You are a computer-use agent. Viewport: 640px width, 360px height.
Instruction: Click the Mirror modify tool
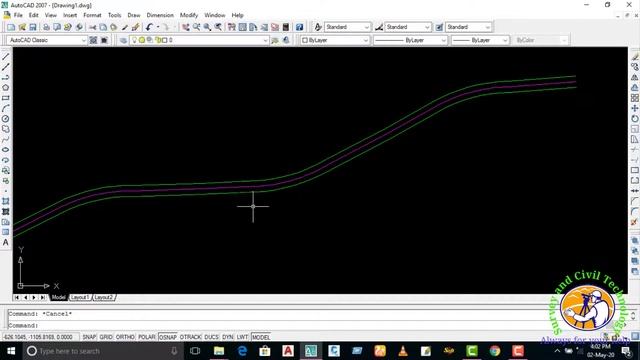(x=634, y=78)
